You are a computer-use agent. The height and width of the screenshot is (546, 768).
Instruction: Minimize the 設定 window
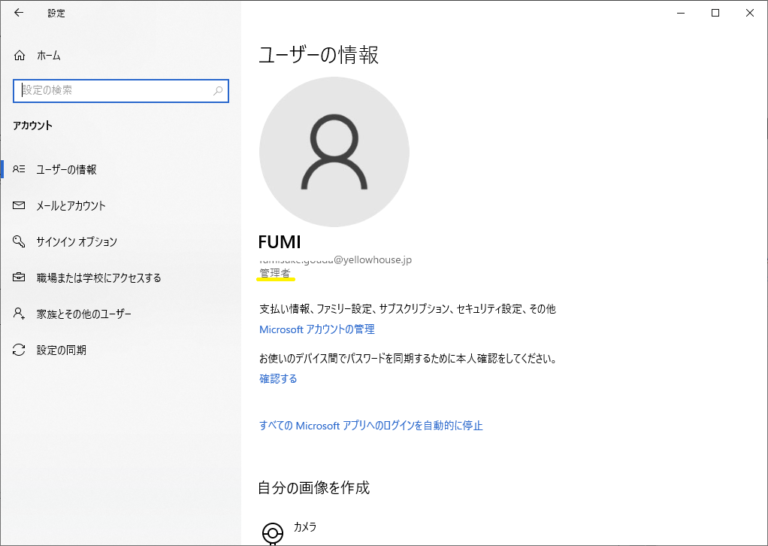point(678,13)
